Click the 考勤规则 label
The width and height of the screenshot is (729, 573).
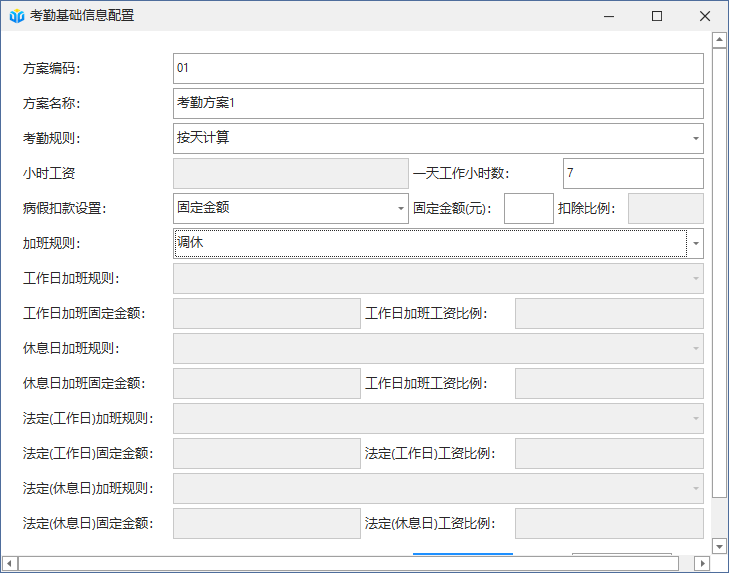point(52,138)
